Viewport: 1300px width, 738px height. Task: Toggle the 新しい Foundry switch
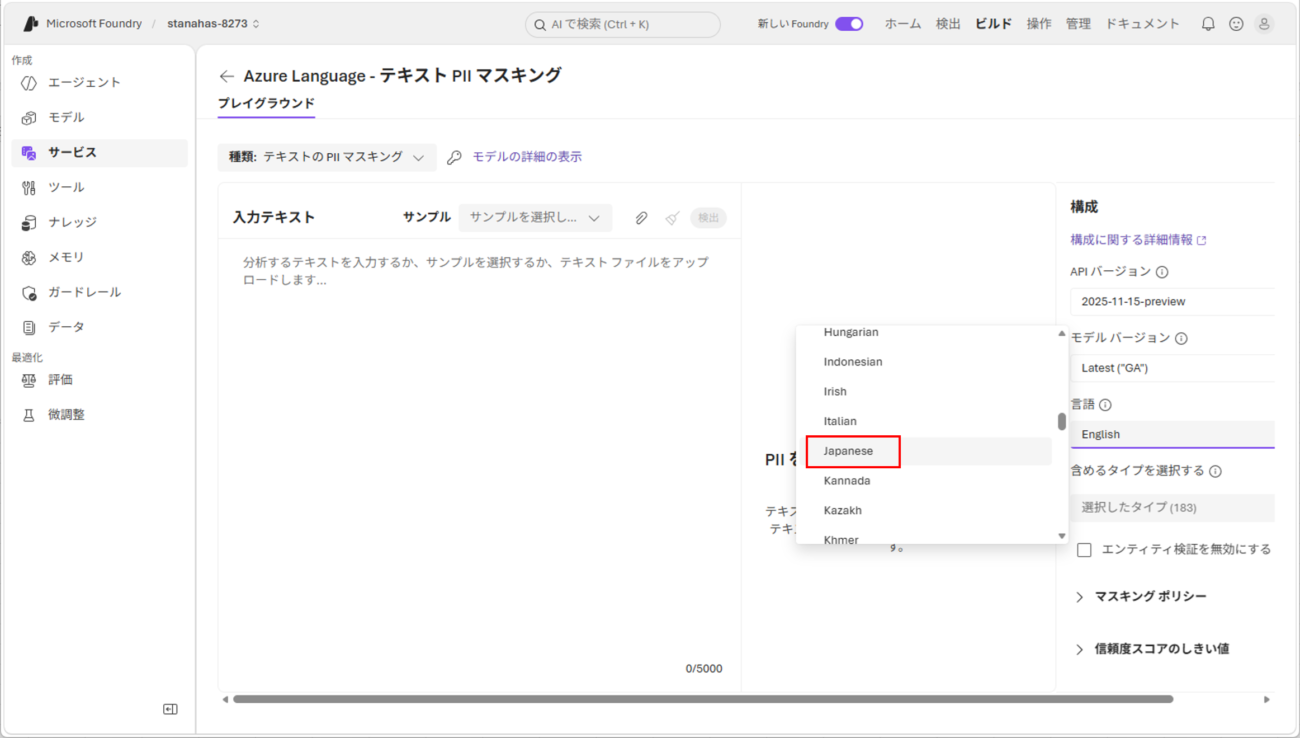coord(849,24)
